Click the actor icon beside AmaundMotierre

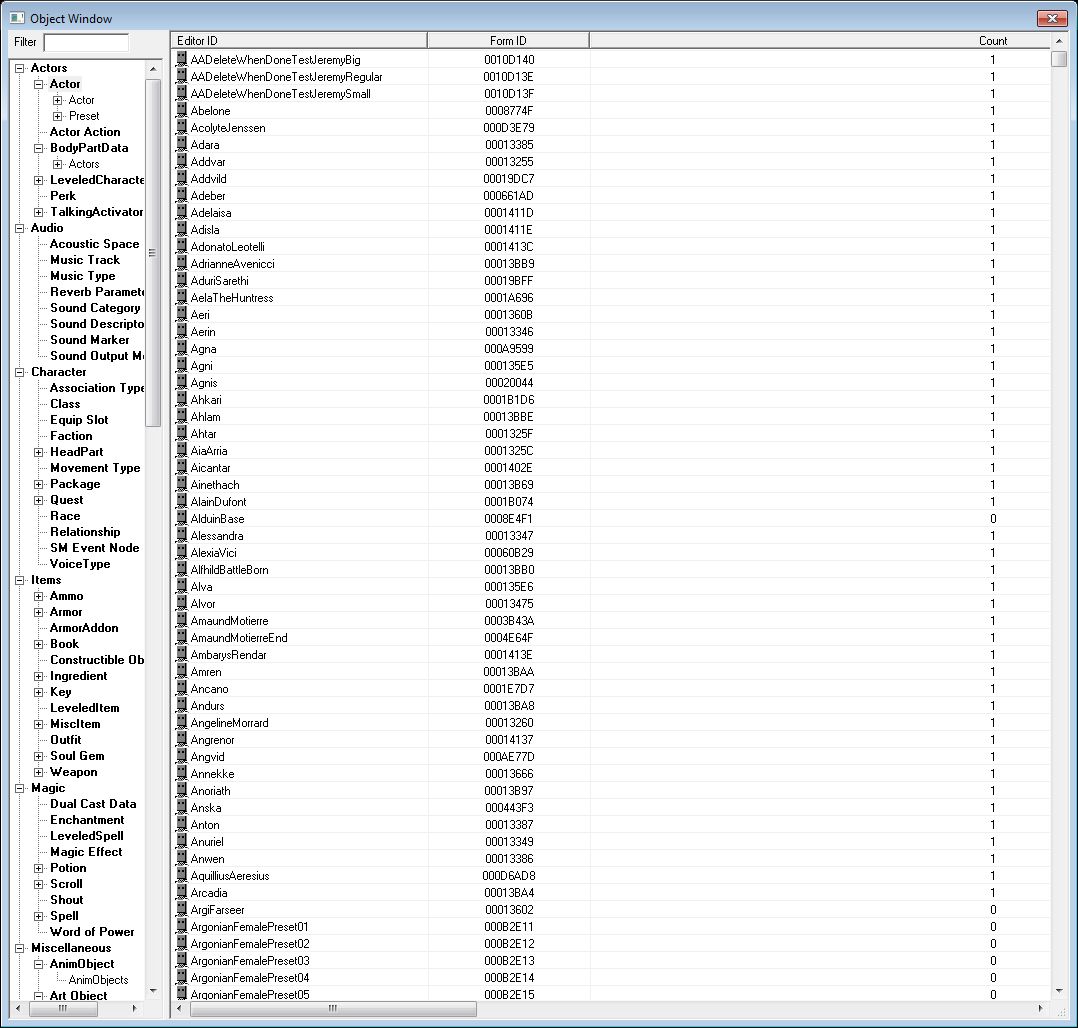[182, 620]
